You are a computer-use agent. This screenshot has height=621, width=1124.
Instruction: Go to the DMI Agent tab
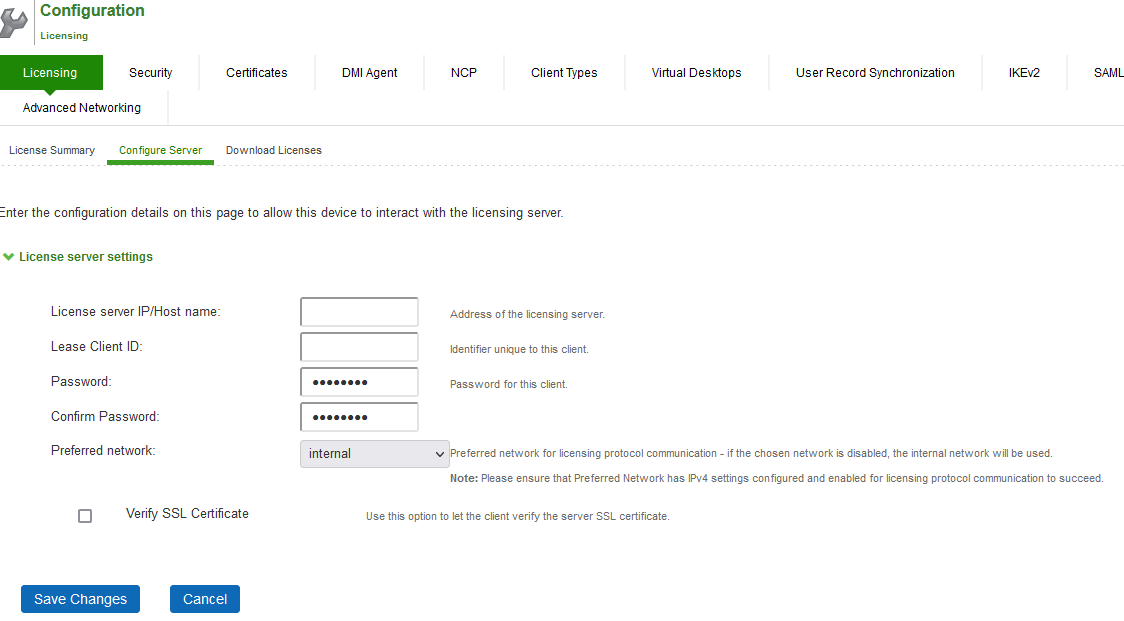point(369,72)
